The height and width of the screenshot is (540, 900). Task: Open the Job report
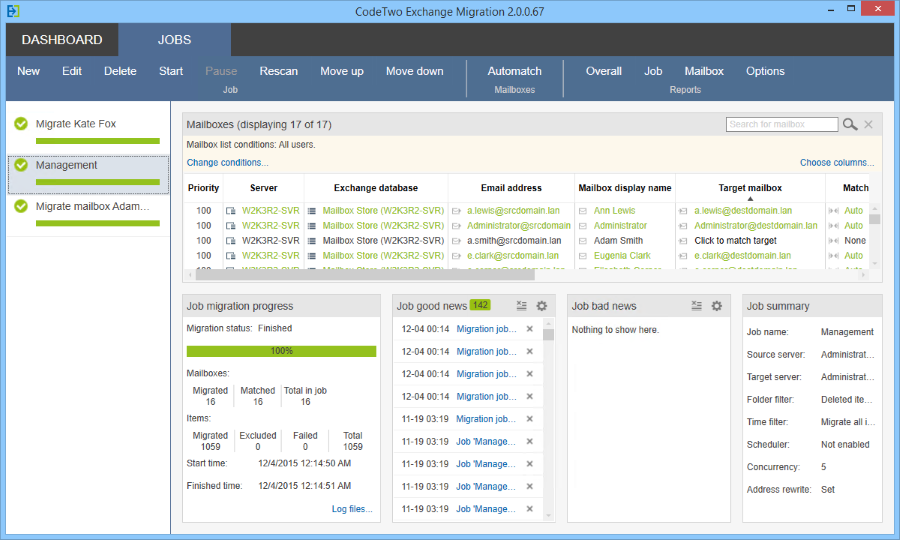point(653,71)
